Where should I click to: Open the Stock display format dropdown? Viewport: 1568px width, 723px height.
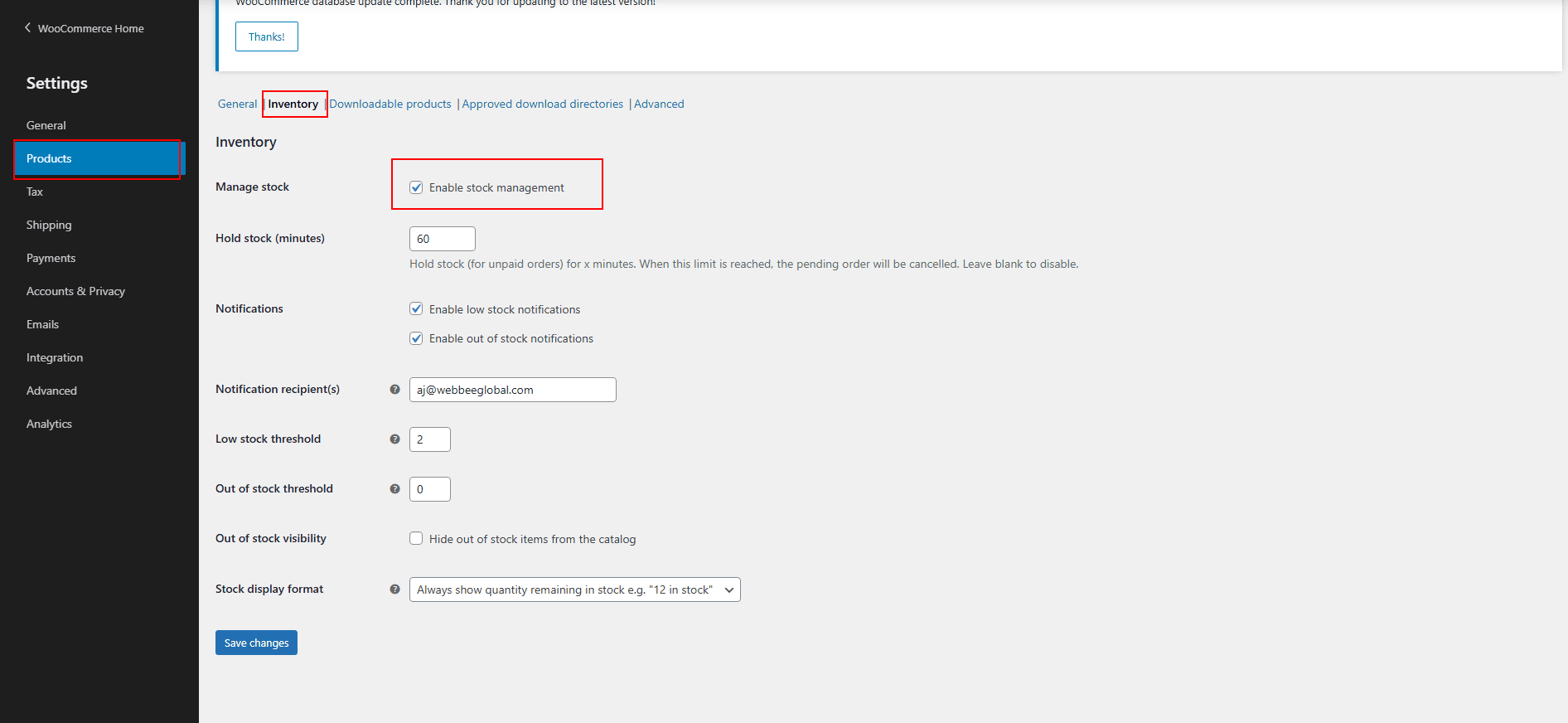click(x=574, y=590)
